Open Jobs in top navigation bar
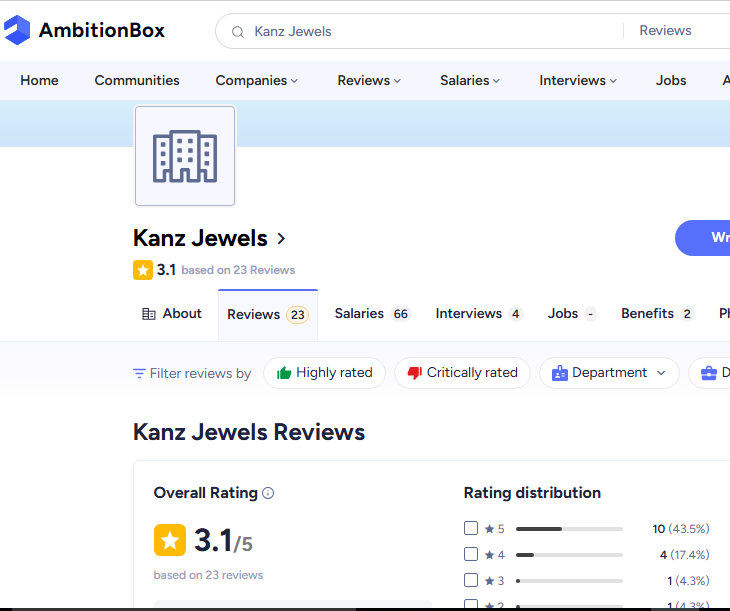The height and width of the screenshot is (611, 730). (x=671, y=81)
